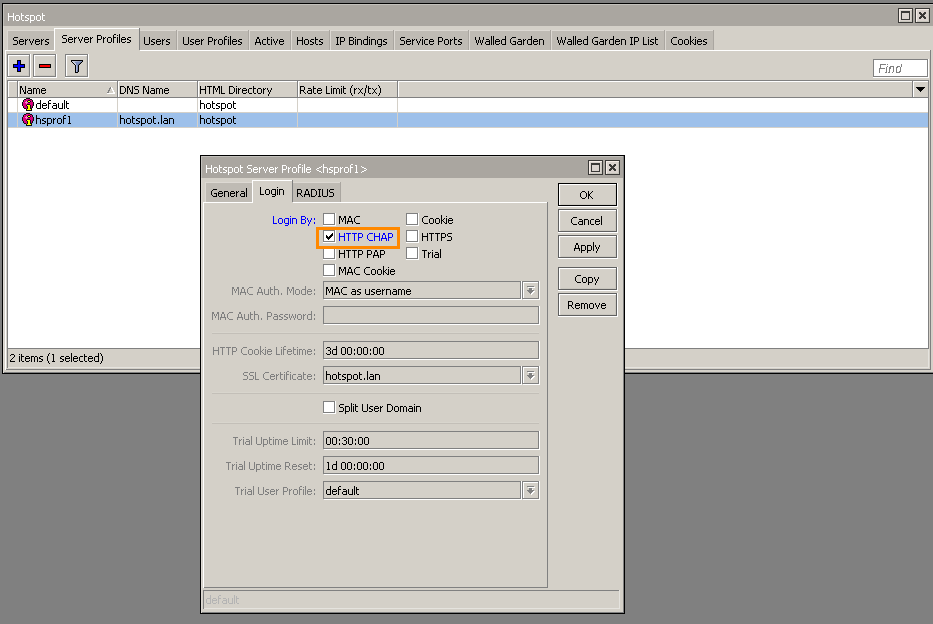
Task: Expand the Trial User Profile dropdown
Action: (x=530, y=491)
